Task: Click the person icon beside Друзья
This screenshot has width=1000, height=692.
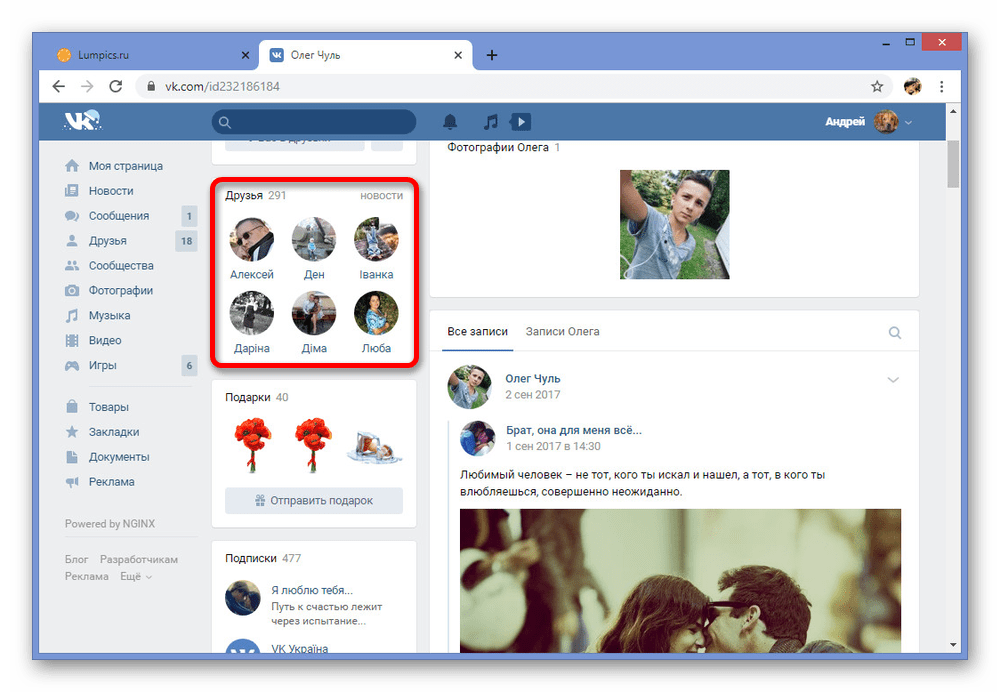Action: point(72,240)
